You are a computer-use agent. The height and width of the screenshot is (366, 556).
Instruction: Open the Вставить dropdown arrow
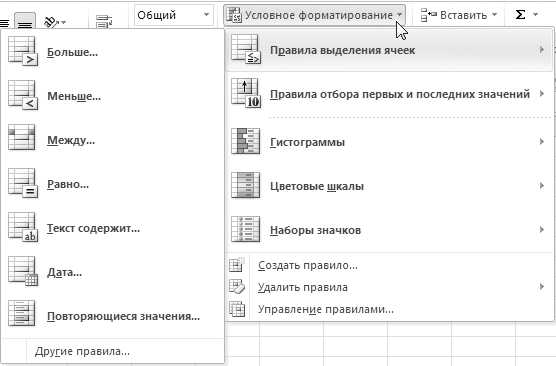[494, 15]
